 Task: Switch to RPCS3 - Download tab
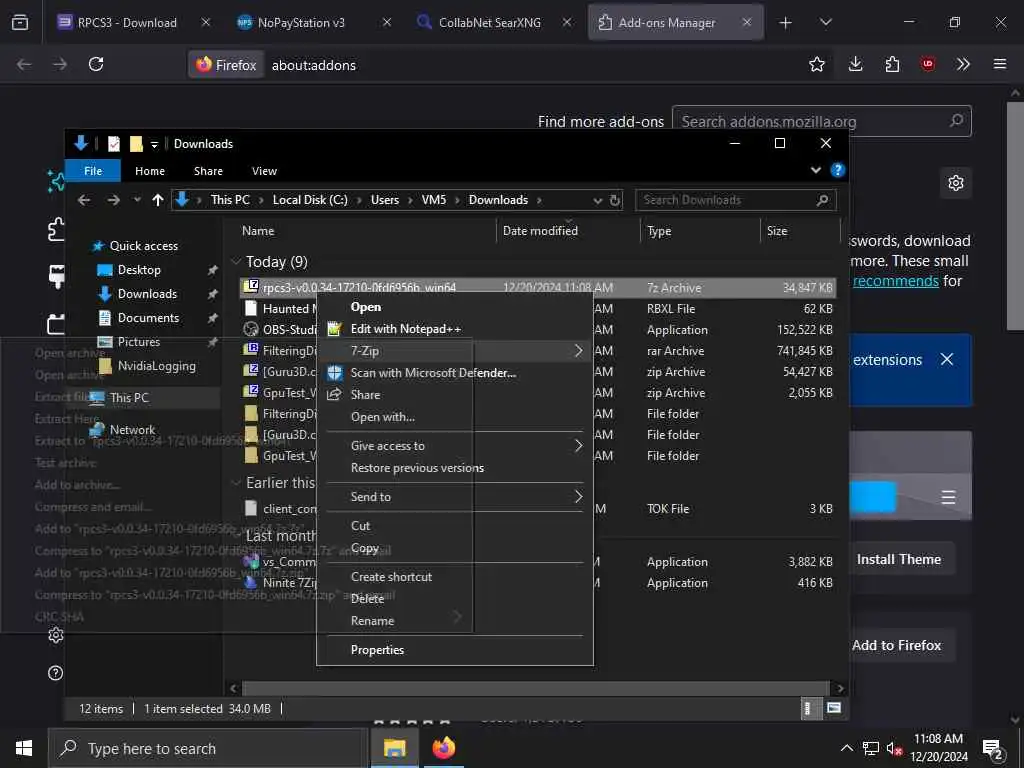pos(127,22)
